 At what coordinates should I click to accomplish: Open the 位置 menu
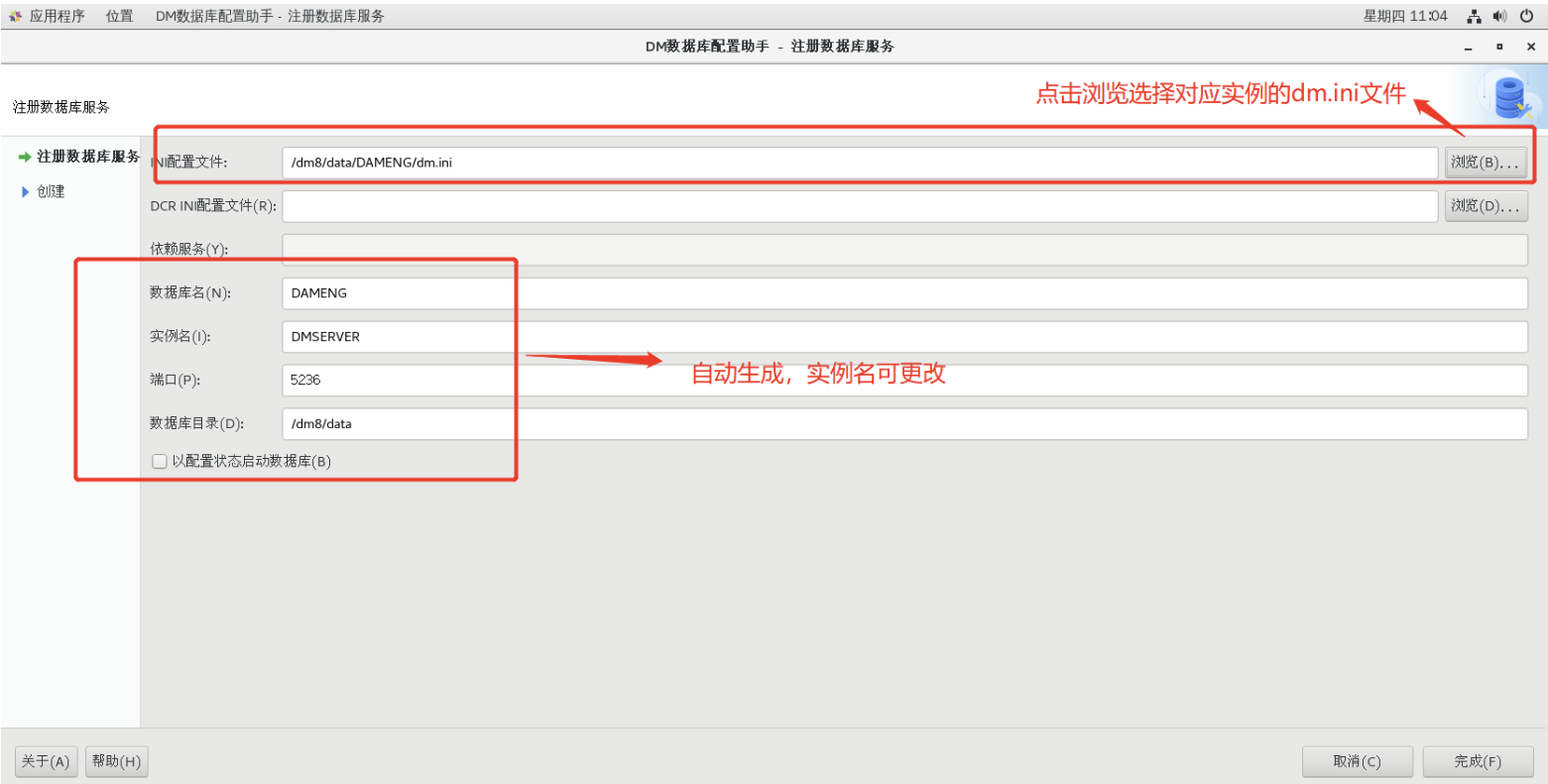click(x=120, y=16)
